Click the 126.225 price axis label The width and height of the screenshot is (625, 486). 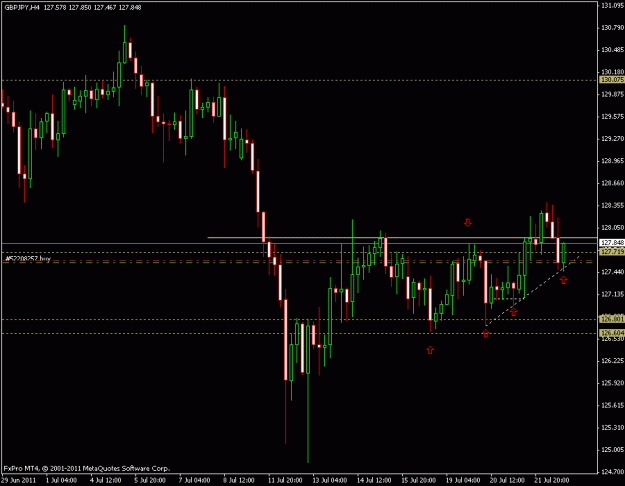[612, 361]
